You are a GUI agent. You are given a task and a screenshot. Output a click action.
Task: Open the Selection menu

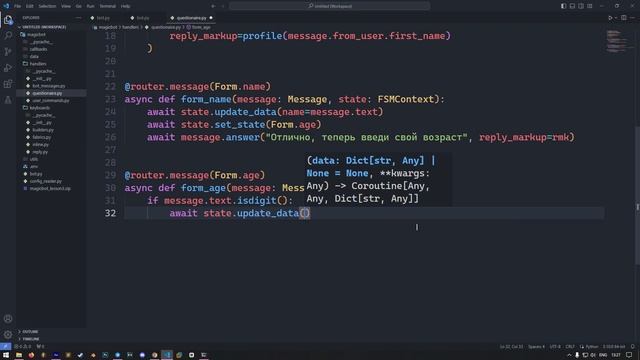coord(47,6)
